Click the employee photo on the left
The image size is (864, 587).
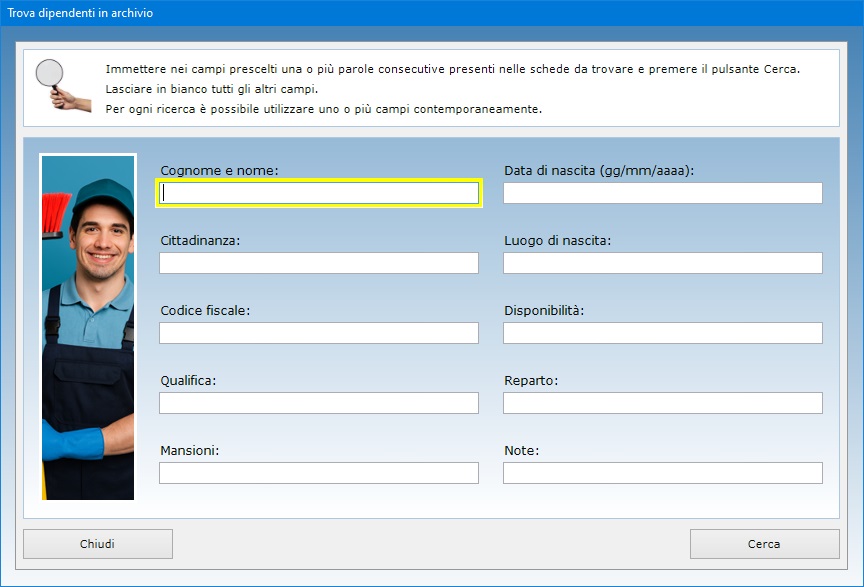pyautogui.click(x=88, y=326)
